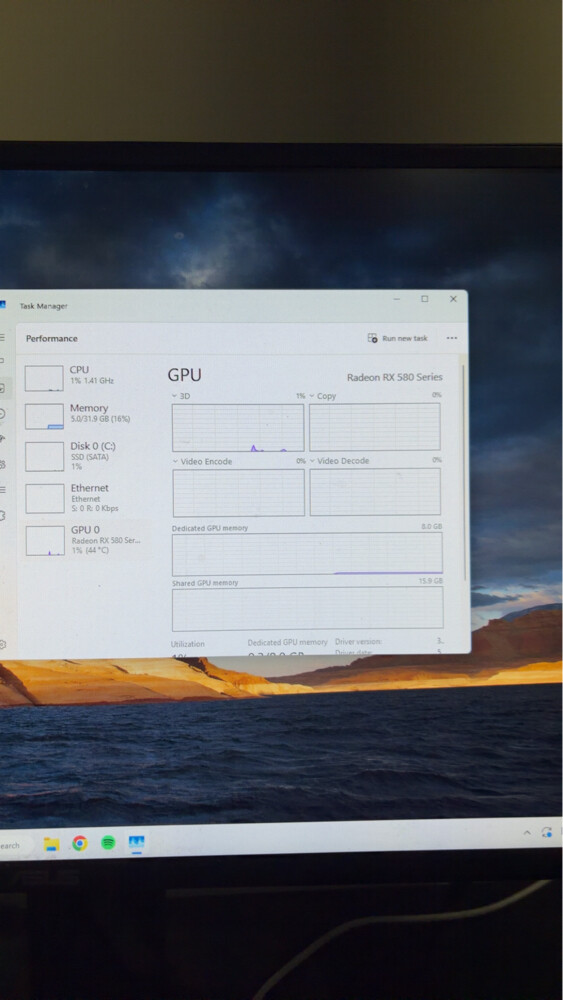Click "Dedicated GPU memory" label at the bottom
The image size is (563, 1000).
tap(288, 642)
